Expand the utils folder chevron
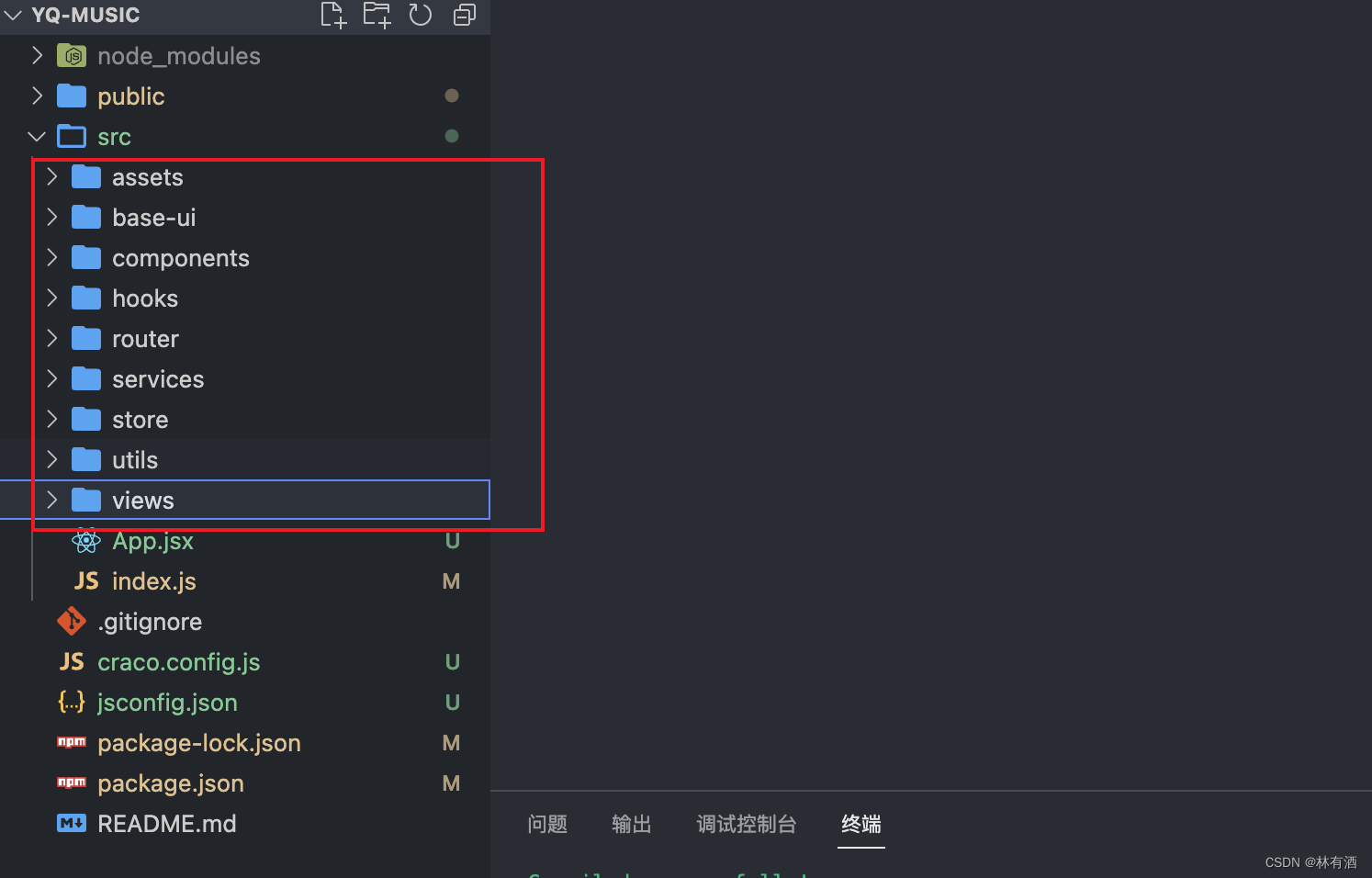The width and height of the screenshot is (1372, 878). [x=51, y=459]
